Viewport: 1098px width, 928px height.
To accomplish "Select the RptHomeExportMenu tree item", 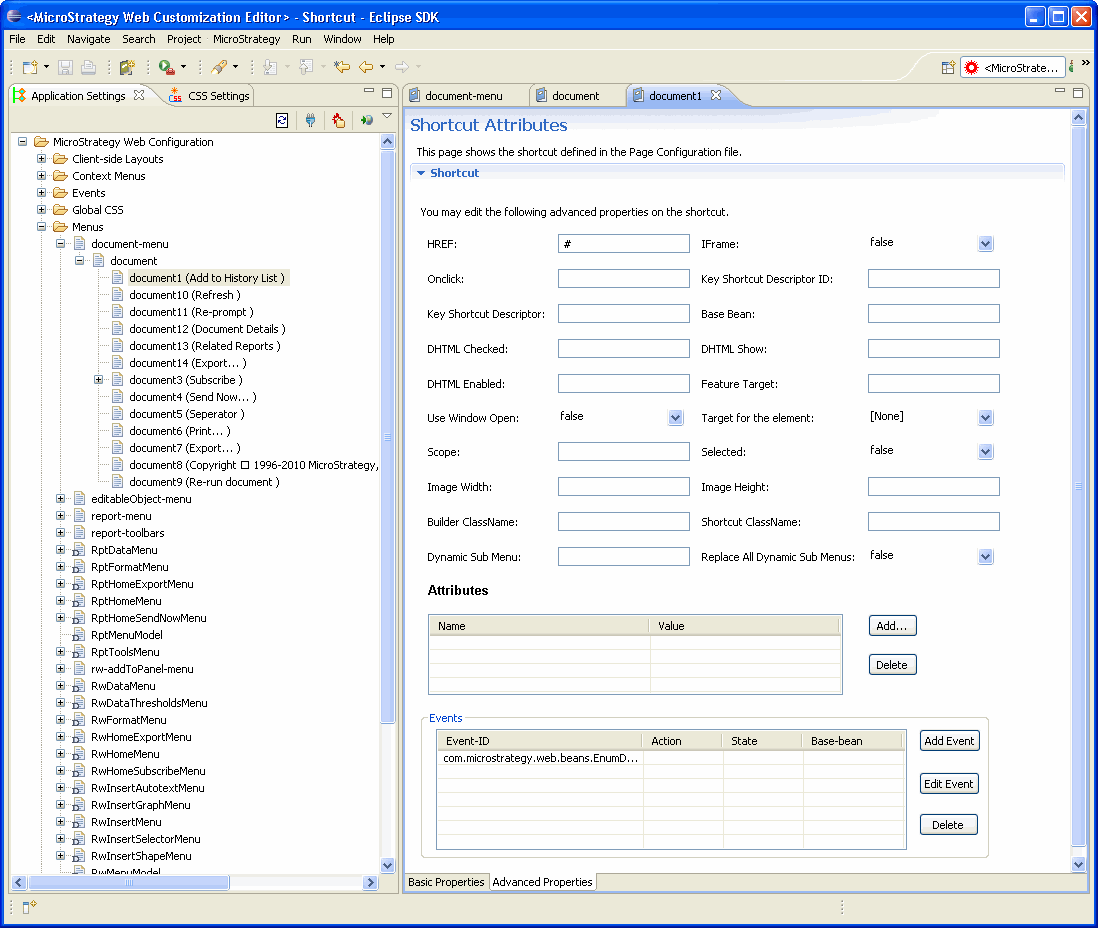I will point(142,584).
